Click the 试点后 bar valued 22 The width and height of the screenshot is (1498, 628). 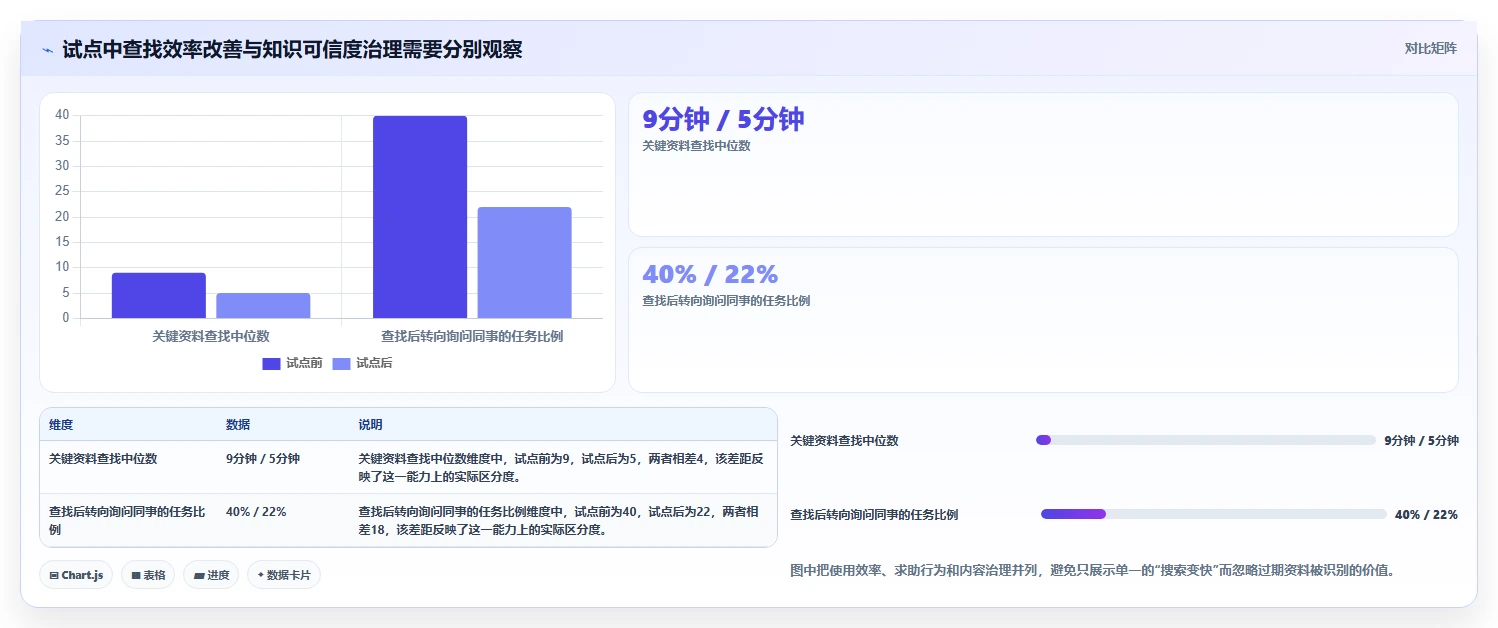pos(524,263)
